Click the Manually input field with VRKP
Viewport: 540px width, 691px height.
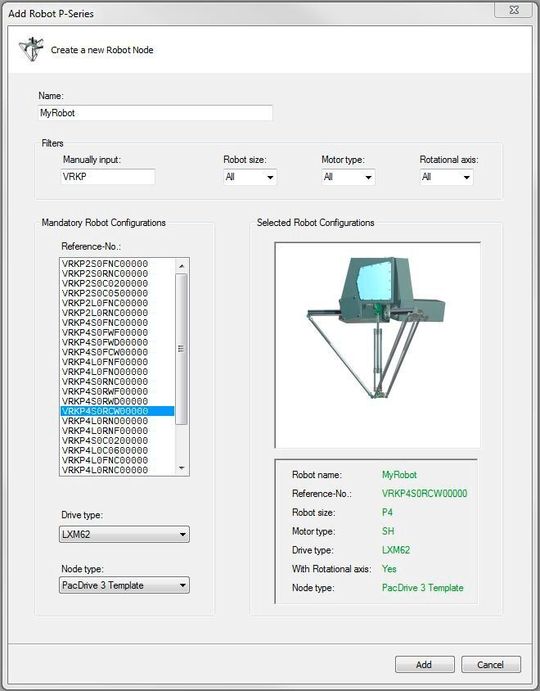108,177
